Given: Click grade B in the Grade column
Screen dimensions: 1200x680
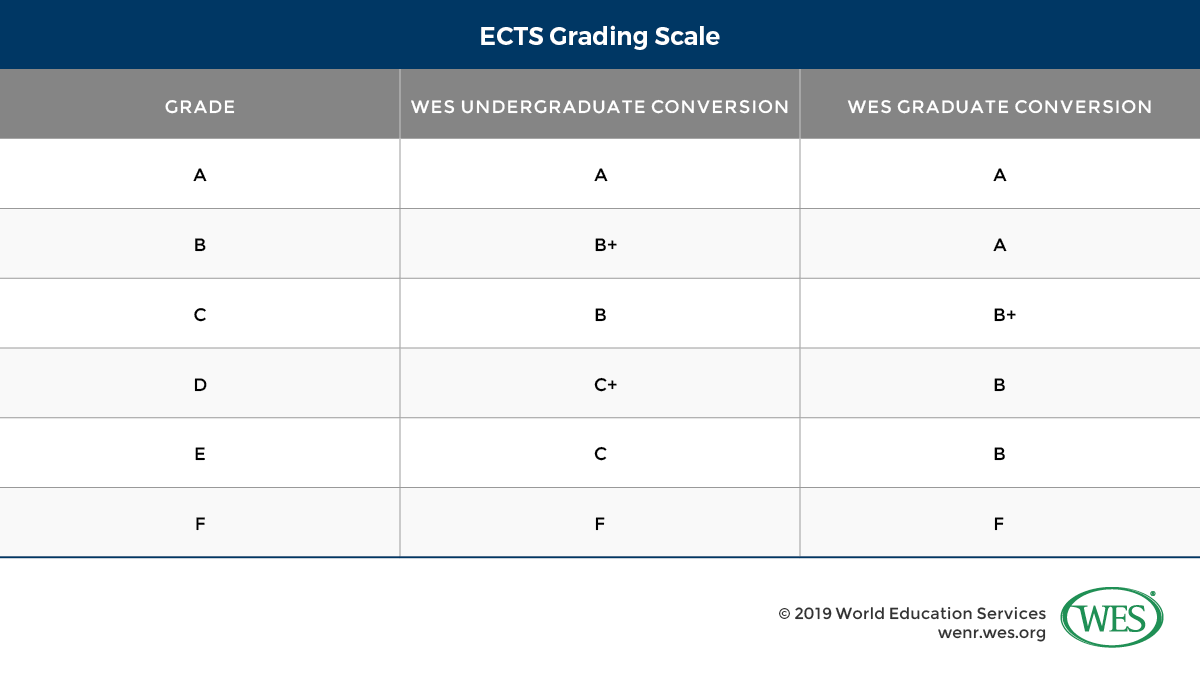Looking at the screenshot, I should pos(200,245).
